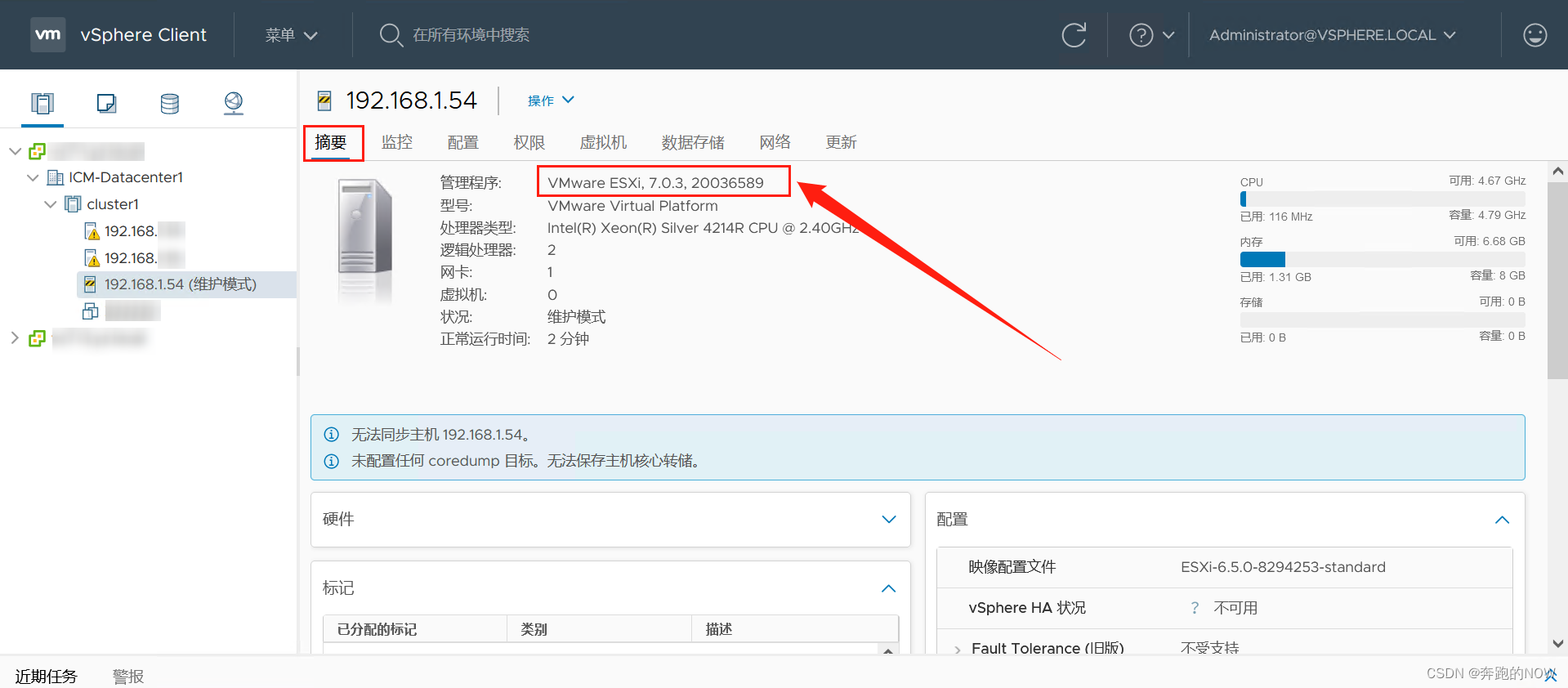The width and height of the screenshot is (1568, 688).
Task: Collapse the ICM-Datacenter1 node
Action: (33, 177)
